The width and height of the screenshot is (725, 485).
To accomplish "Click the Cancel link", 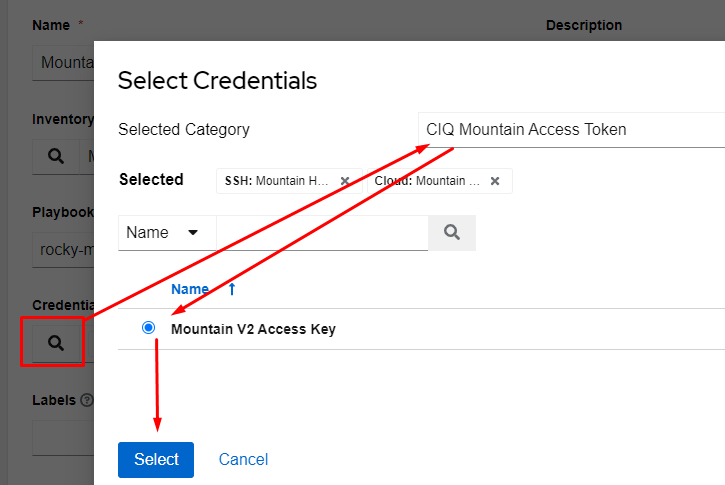I will (243, 460).
